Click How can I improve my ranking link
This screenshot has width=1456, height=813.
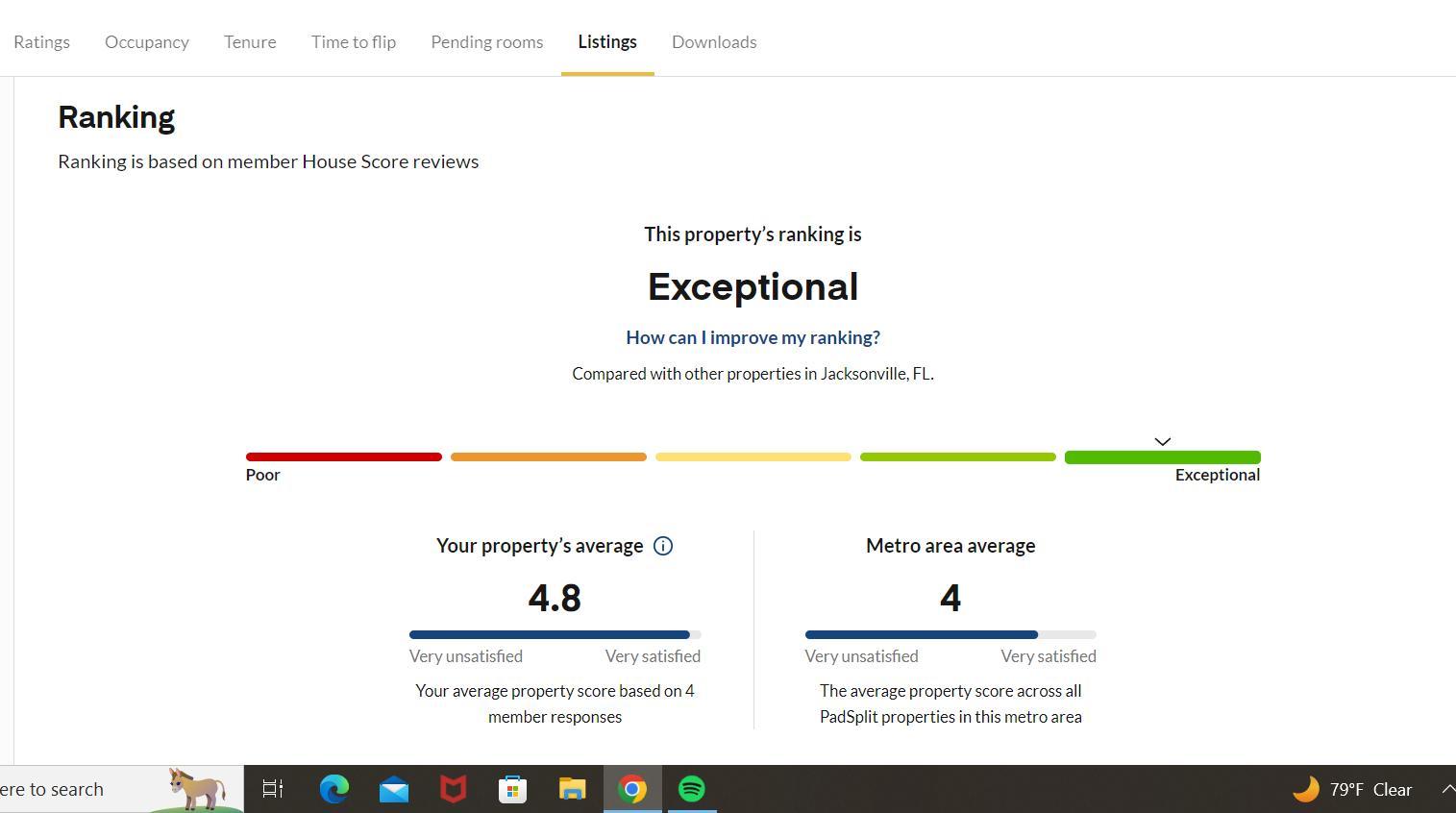click(x=753, y=337)
